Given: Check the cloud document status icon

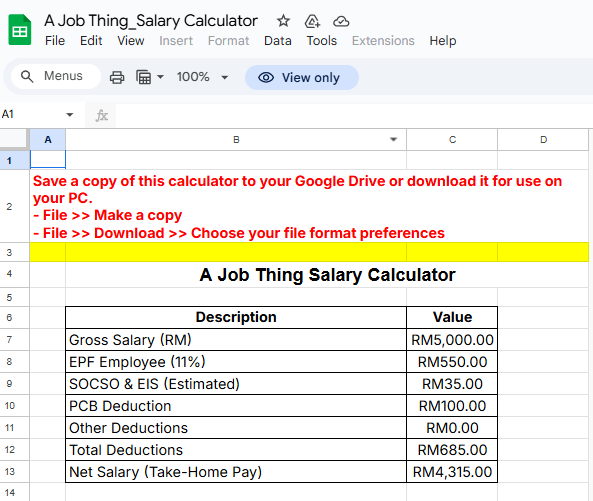Looking at the screenshot, I should (341, 21).
